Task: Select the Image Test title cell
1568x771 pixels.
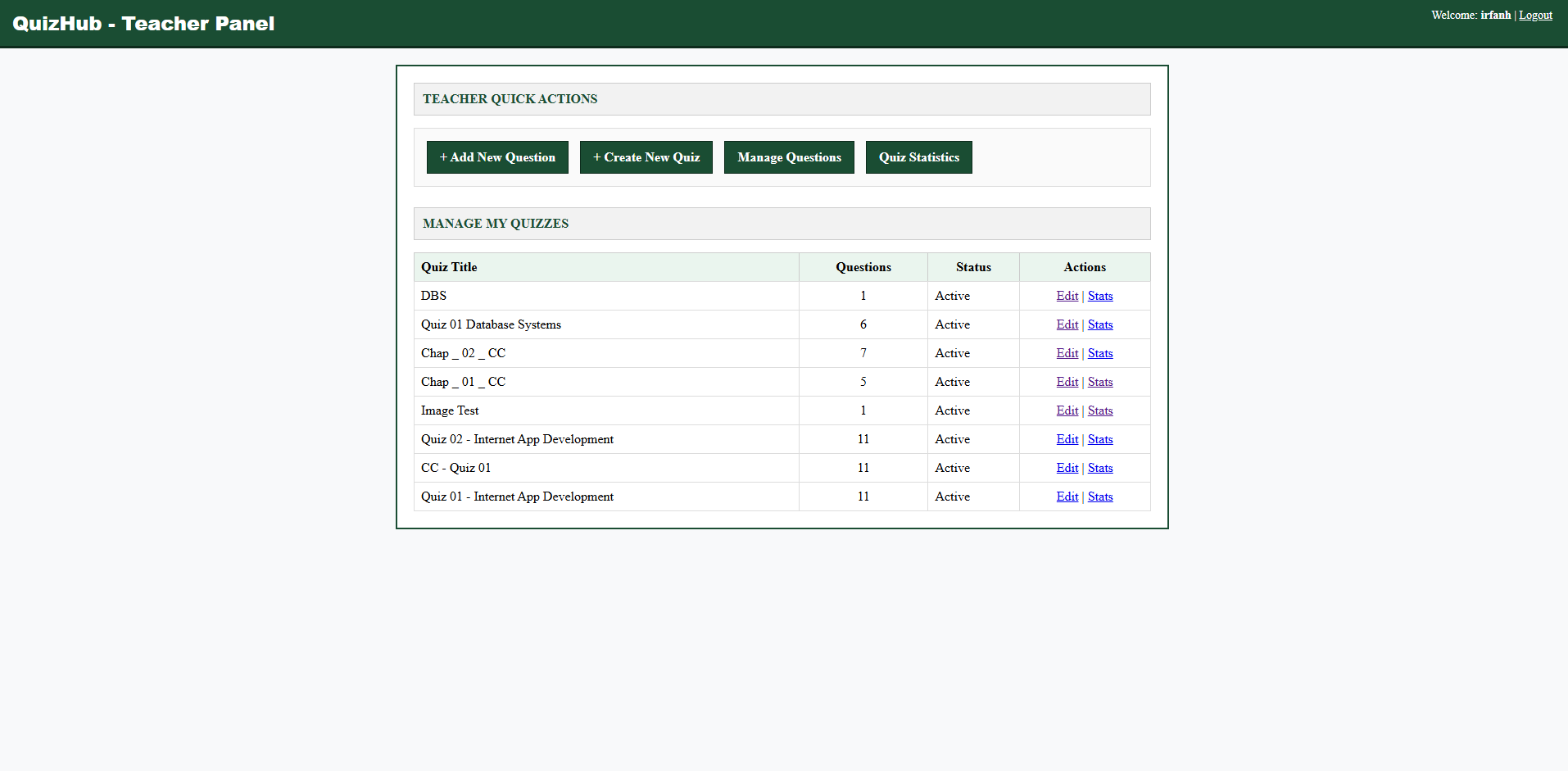Action: point(606,410)
